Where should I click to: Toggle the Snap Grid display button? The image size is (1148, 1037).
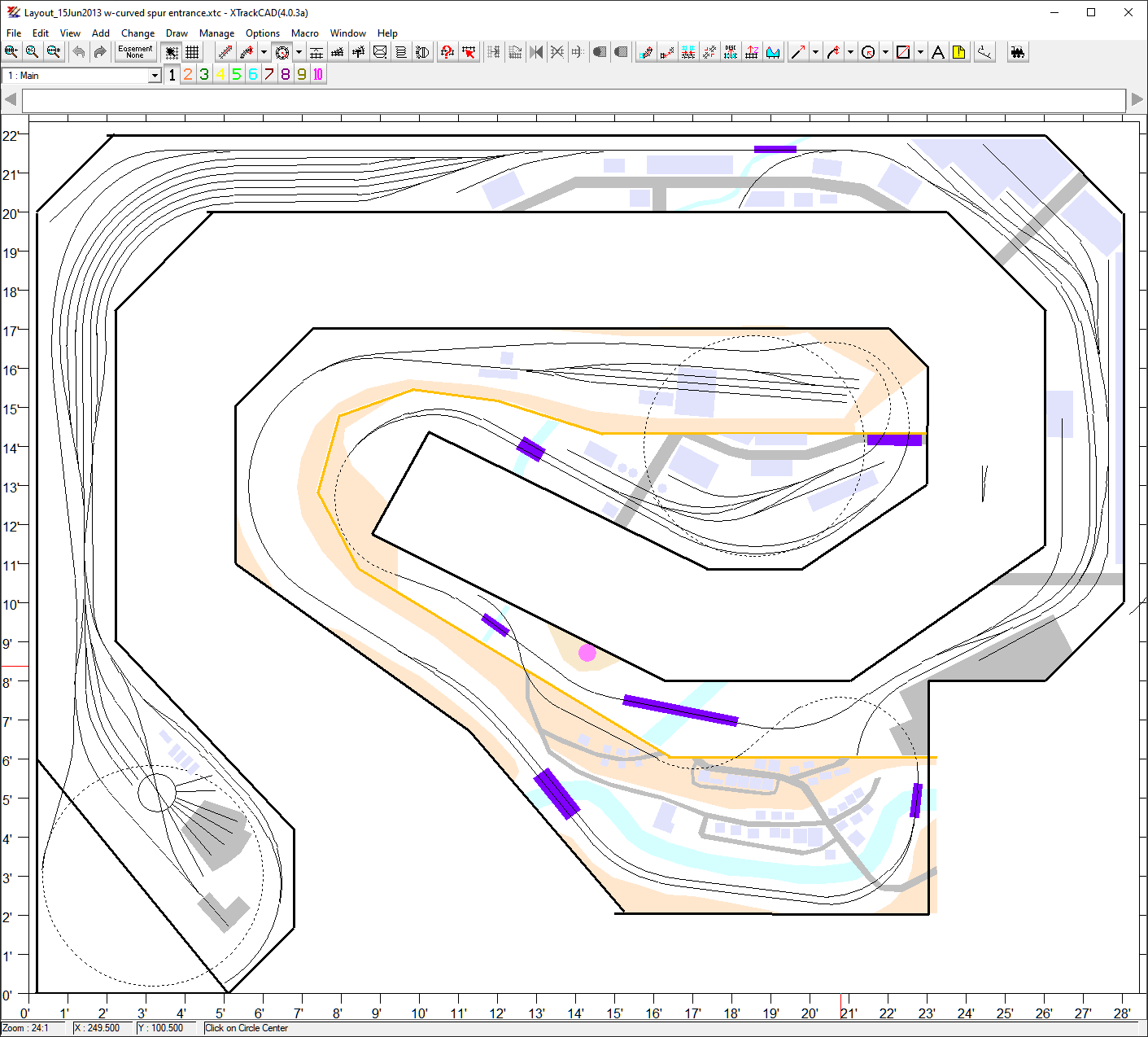[x=192, y=52]
